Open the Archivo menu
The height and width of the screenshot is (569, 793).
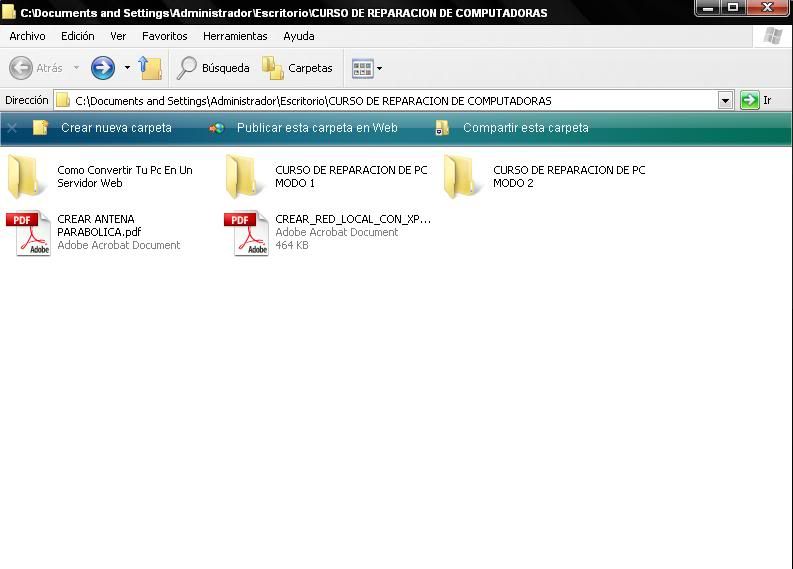tap(27, 36)
